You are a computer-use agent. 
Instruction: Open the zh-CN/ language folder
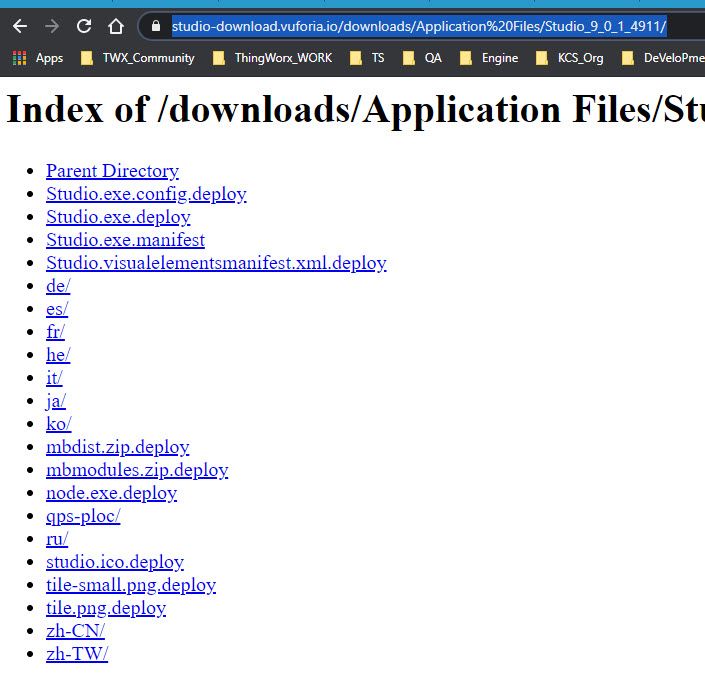76,631
